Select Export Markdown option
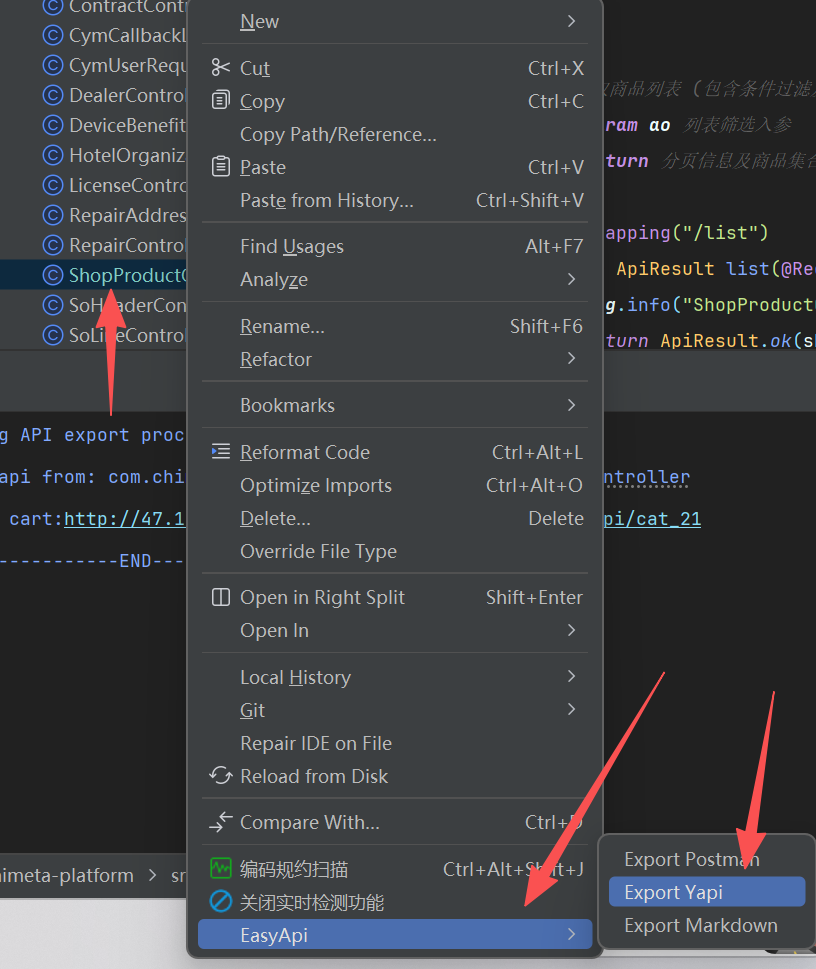The image size is (816, 969). coord(700,925)
